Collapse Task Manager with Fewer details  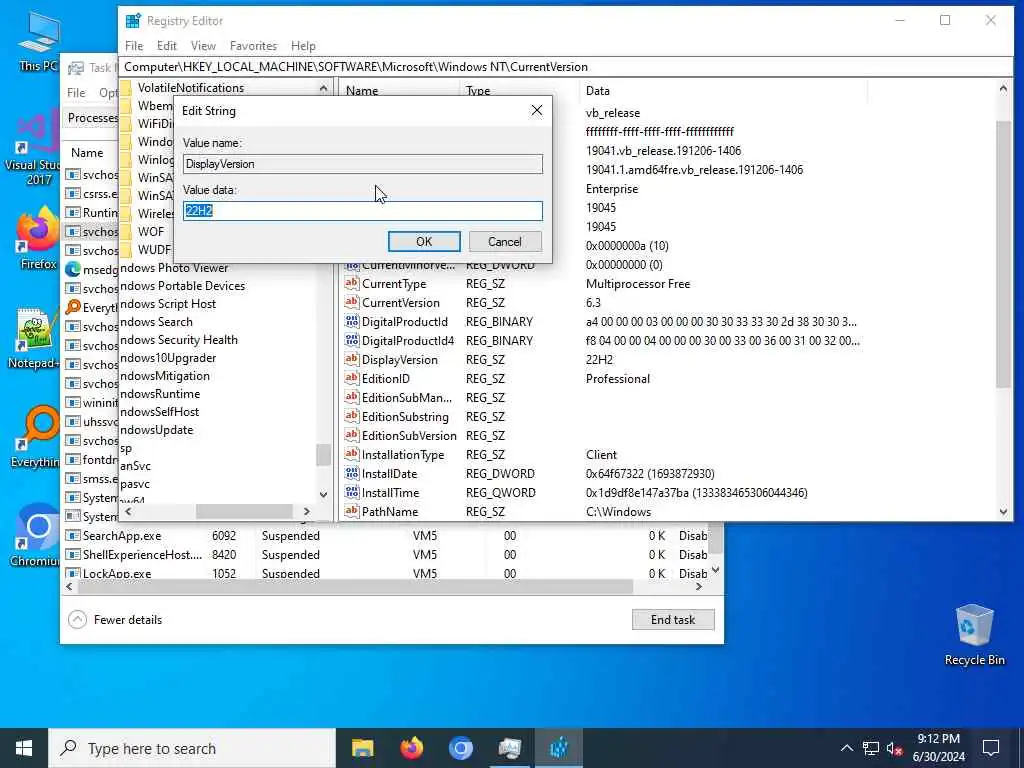point(115,620)
